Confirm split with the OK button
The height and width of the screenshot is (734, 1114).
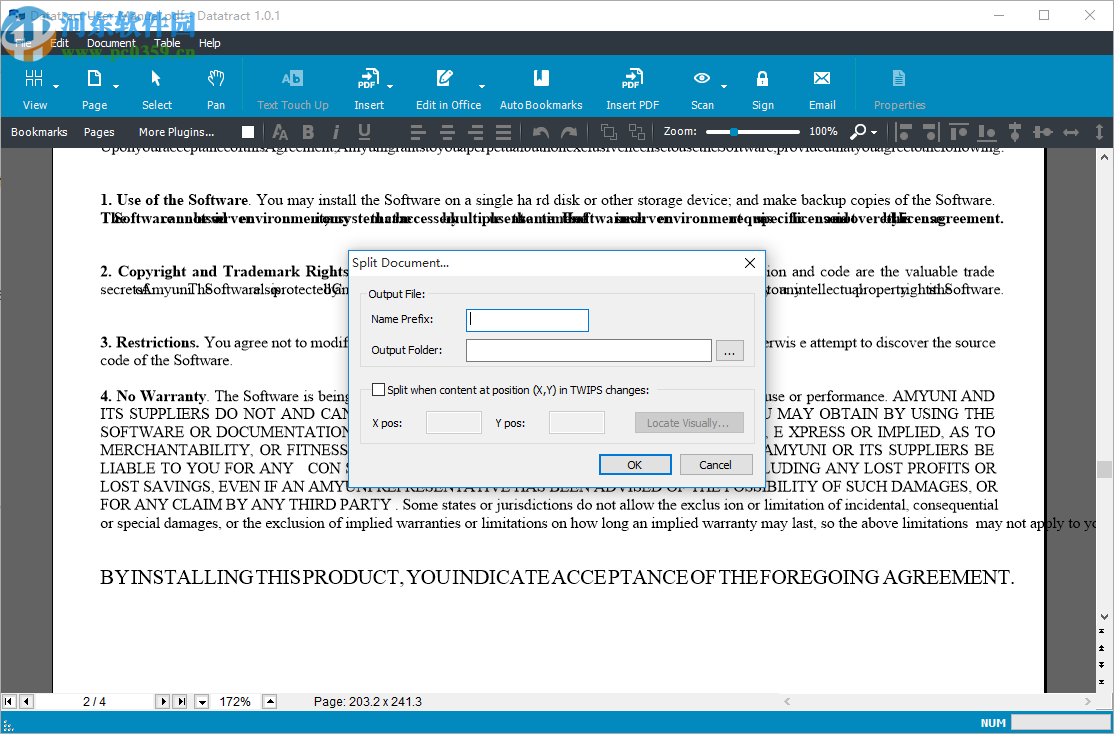point(635,464)
